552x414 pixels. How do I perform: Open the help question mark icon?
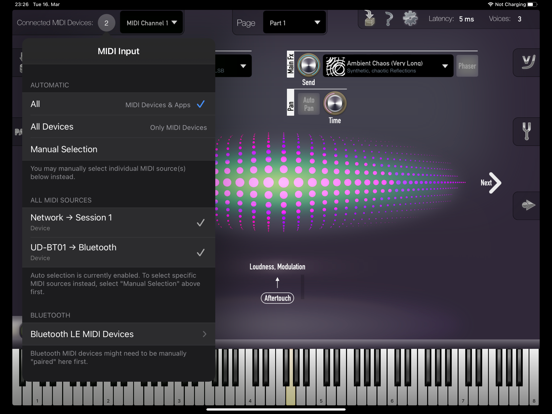[389, 18]
